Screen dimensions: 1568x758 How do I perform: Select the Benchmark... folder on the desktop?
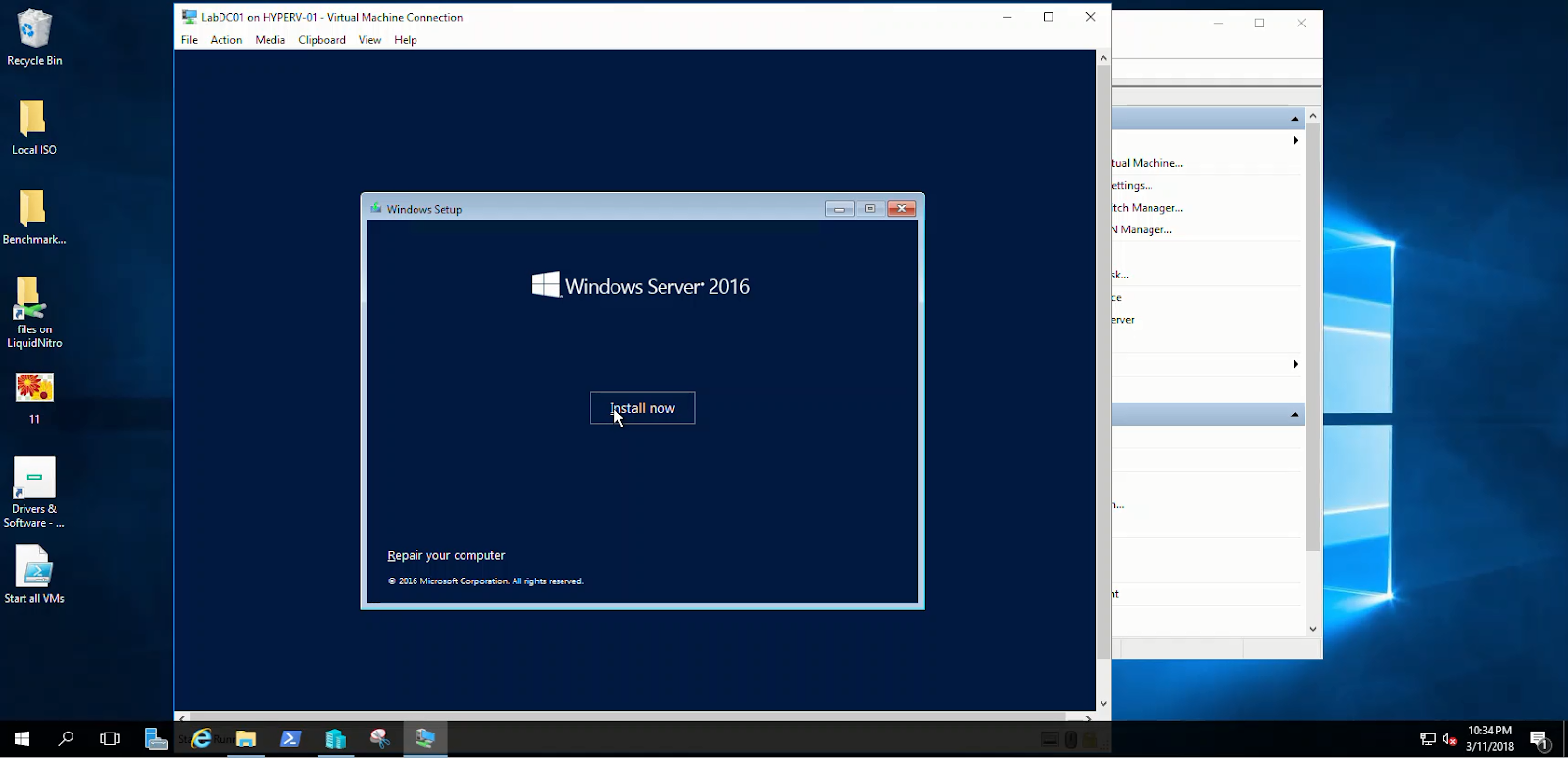[x=34, y=218]
